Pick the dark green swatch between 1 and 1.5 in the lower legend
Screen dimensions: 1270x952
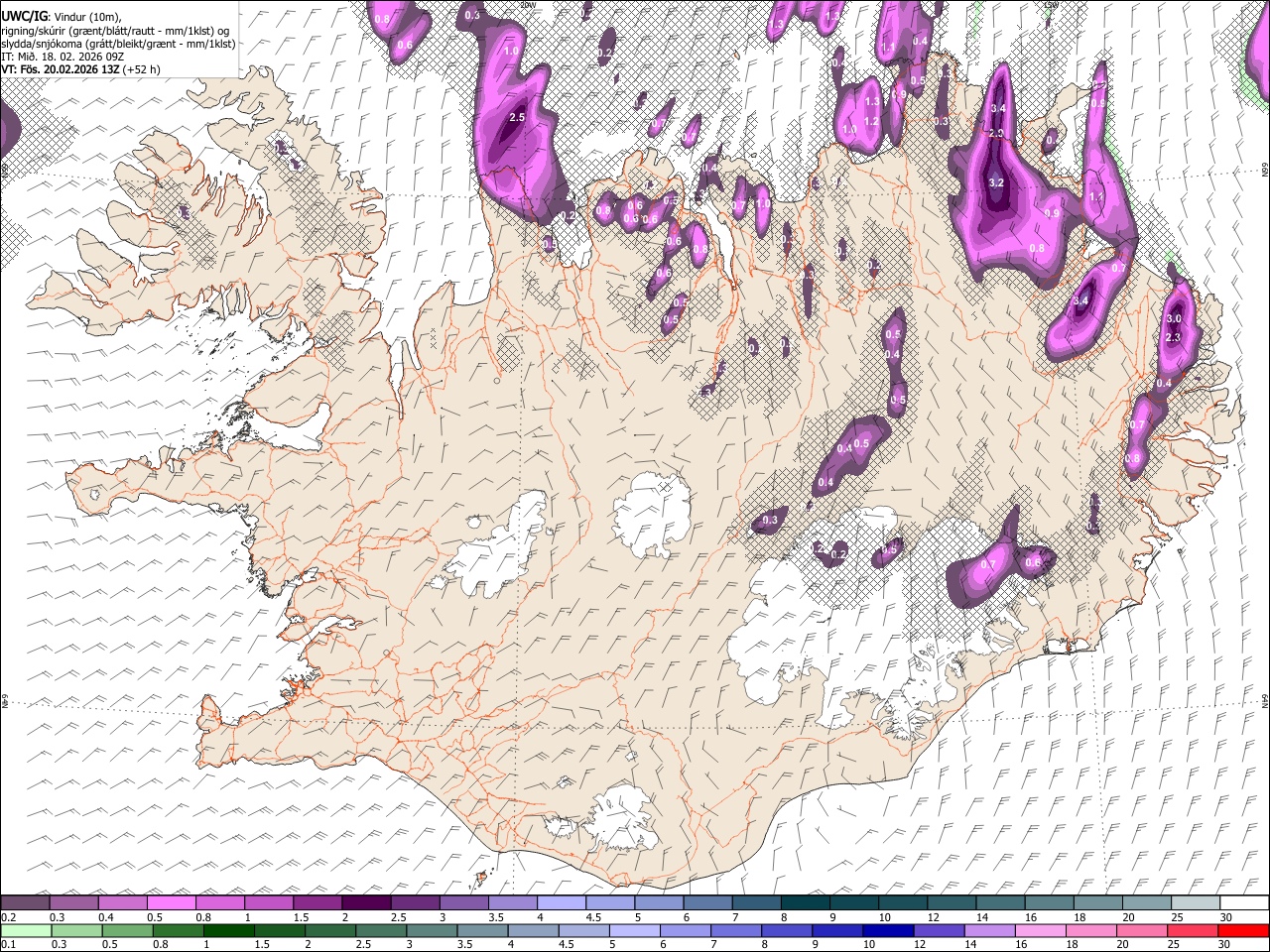tap(228, 930)
